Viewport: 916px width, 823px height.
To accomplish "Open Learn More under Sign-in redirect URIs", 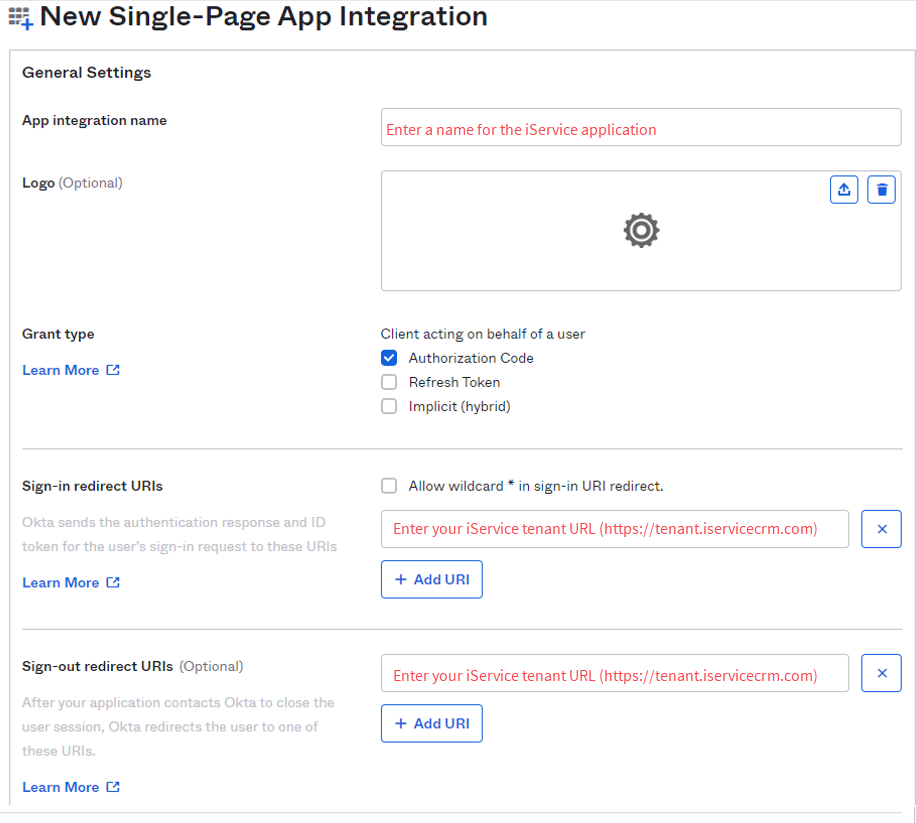I will point(71,582).
